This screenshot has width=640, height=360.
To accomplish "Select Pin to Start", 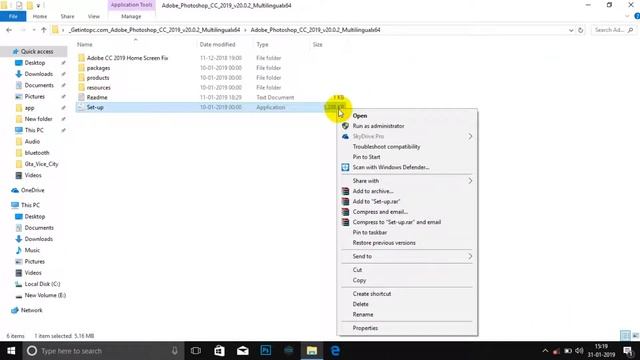I will [x=366, y=157].
